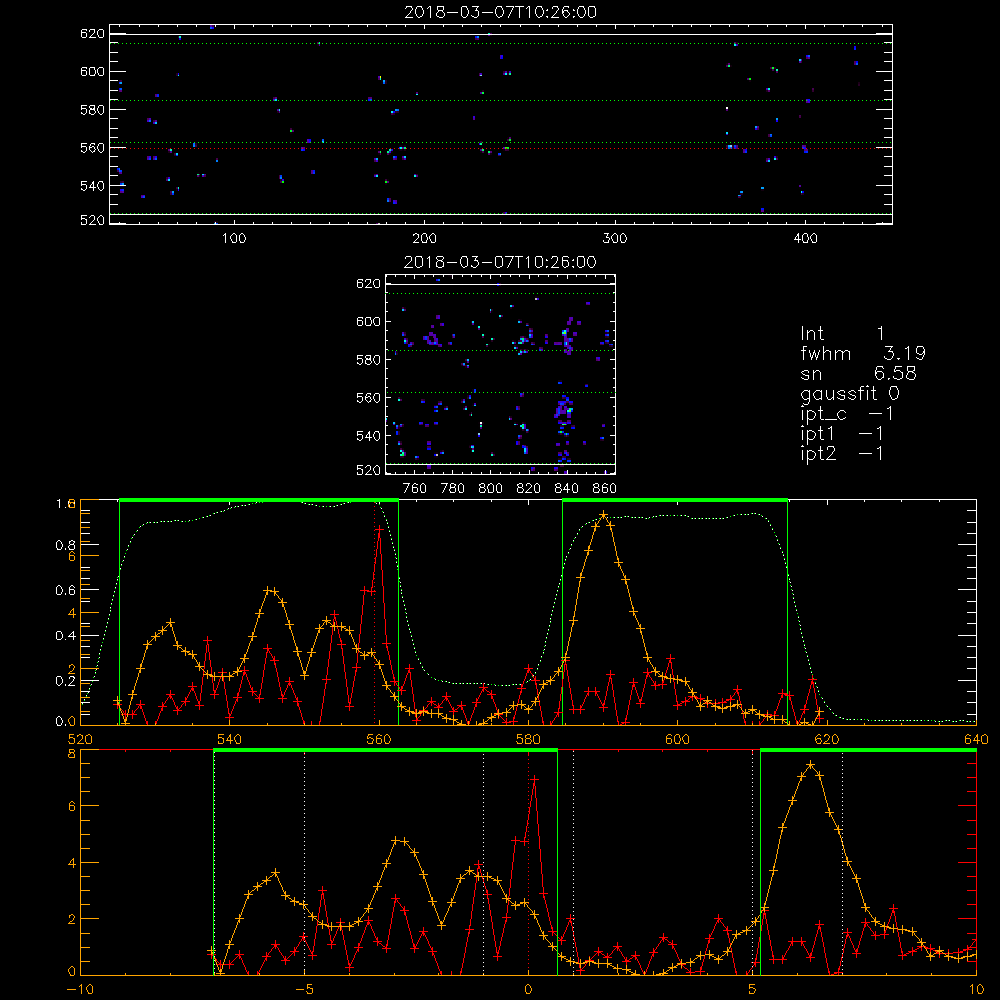Click x-axis label -5 in bottom plot

pyautogui.click(x=304, y=990)
